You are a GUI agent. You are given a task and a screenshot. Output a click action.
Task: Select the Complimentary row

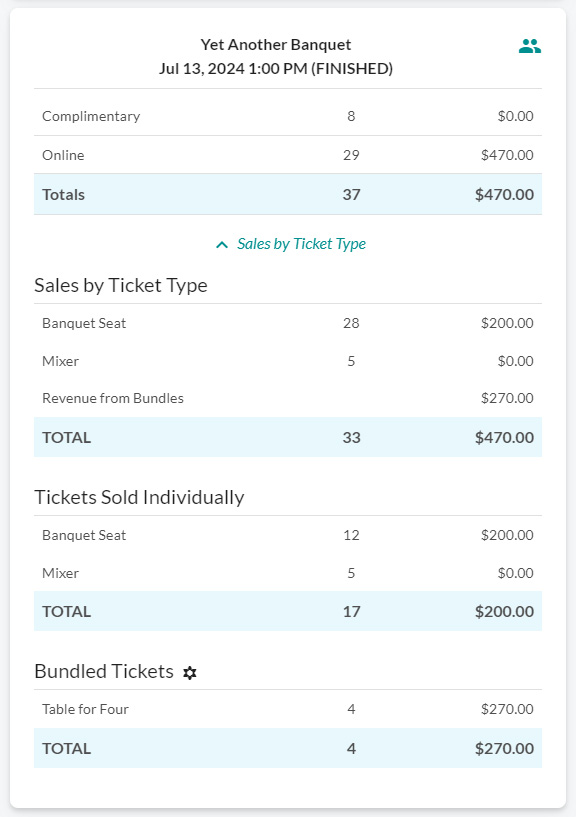[288, 116]
